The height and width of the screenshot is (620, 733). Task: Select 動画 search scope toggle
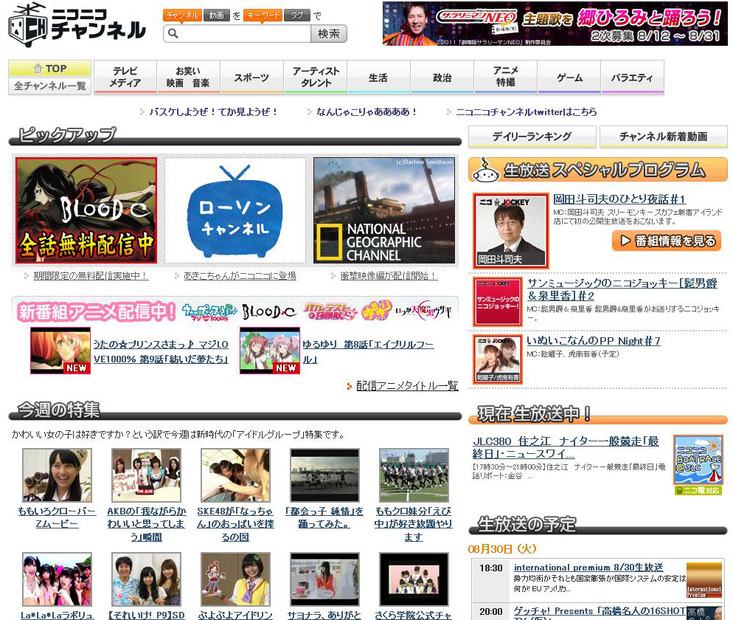[216, 15]
